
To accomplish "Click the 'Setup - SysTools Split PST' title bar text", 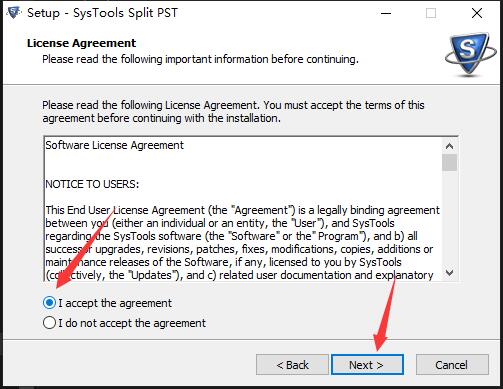I will pos(102,13).
